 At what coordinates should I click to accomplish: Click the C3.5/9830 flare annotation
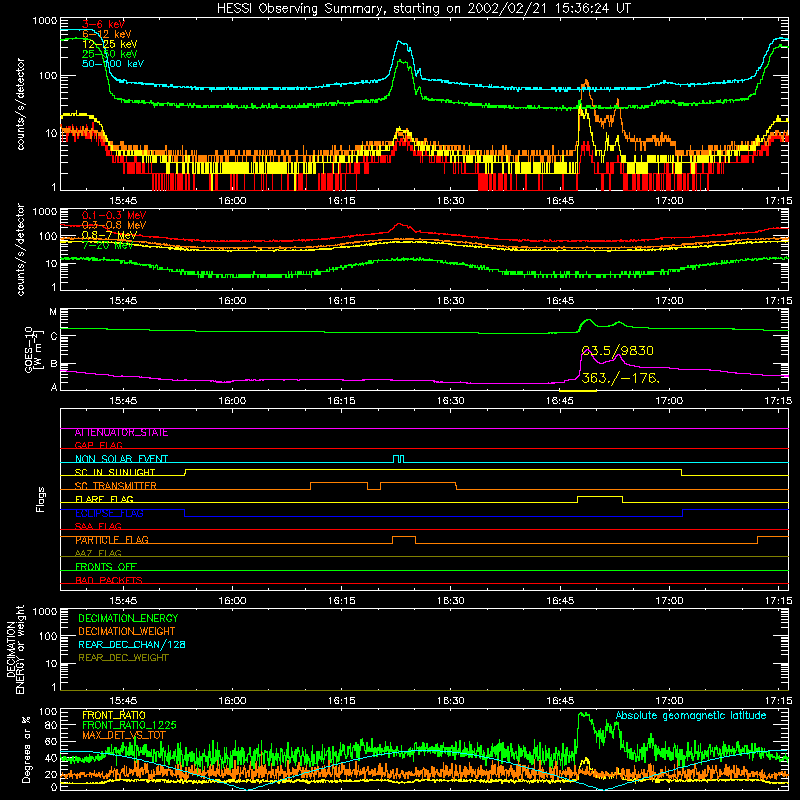pos(617,351)
